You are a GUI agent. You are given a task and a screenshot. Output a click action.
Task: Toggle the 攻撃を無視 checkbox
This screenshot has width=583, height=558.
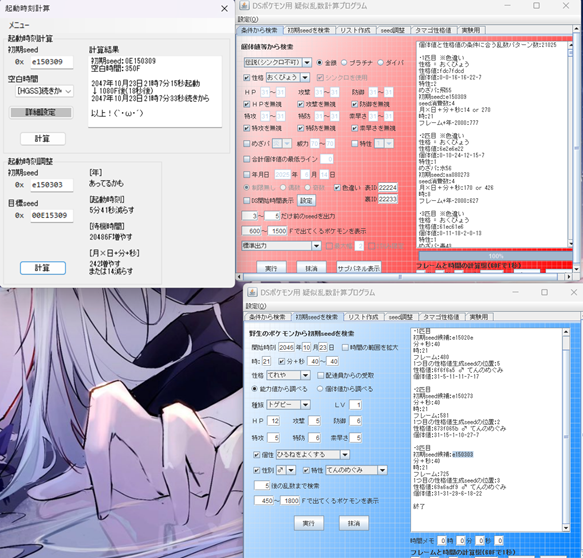pos(300,104)
